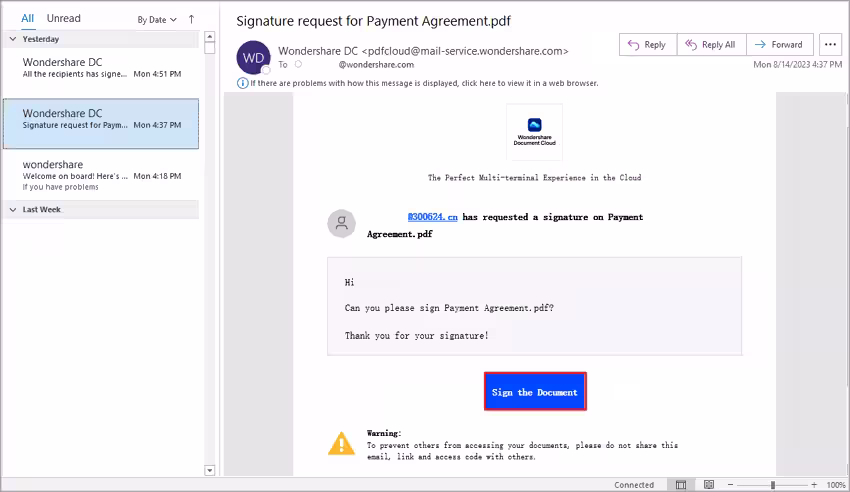This screenshot has height=492, width=850.
Task: Click the info icon on the info bar
Action: [242, 83]
